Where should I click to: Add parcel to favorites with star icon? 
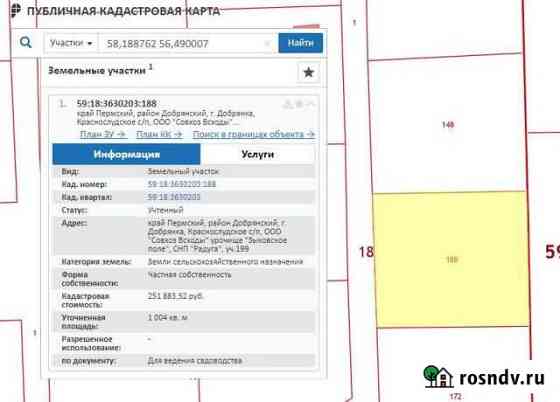[308, 72]
